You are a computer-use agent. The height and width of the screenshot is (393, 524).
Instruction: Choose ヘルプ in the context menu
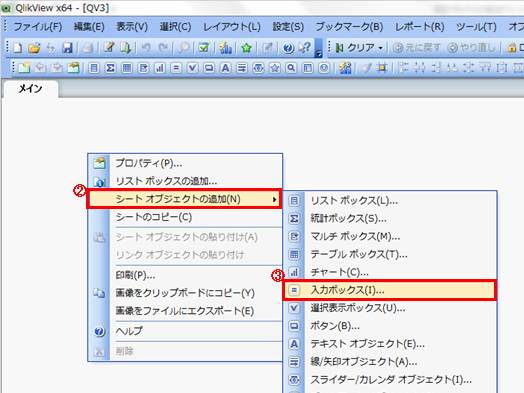pyautogui.click(x=186, y=331)
